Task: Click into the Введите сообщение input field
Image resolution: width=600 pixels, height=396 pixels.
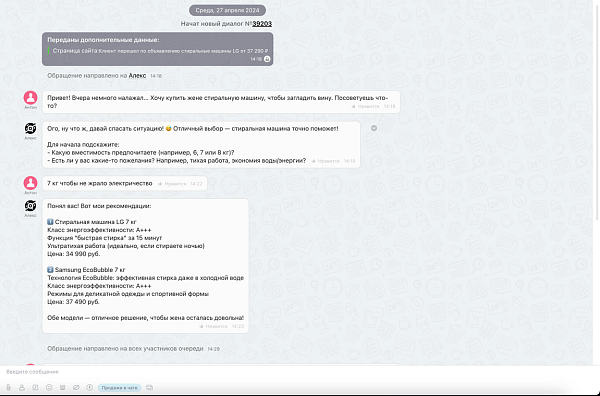Action: pyautogui.click(x=298, y=372)
